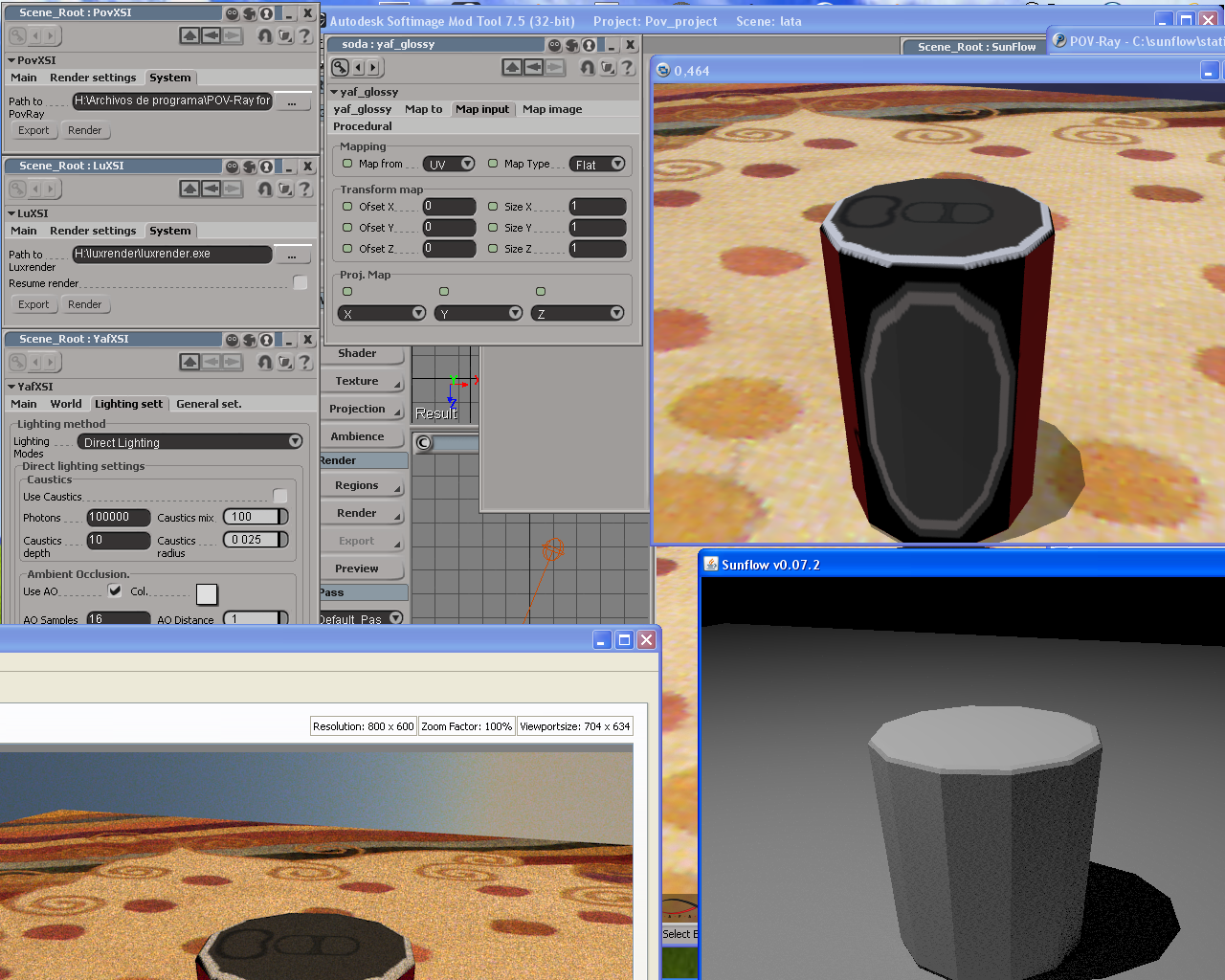
Task: Click the help question mark in YafXSI panel
Action: [305, 362]
